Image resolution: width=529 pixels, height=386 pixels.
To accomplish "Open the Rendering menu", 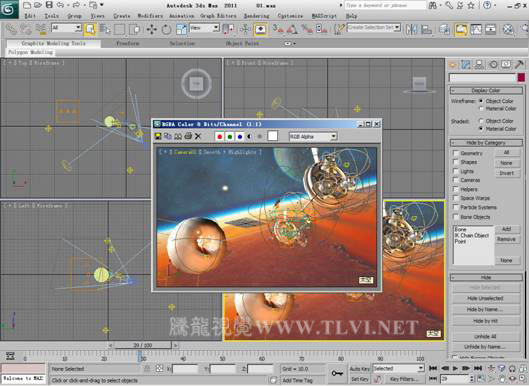I will (256, 16).
